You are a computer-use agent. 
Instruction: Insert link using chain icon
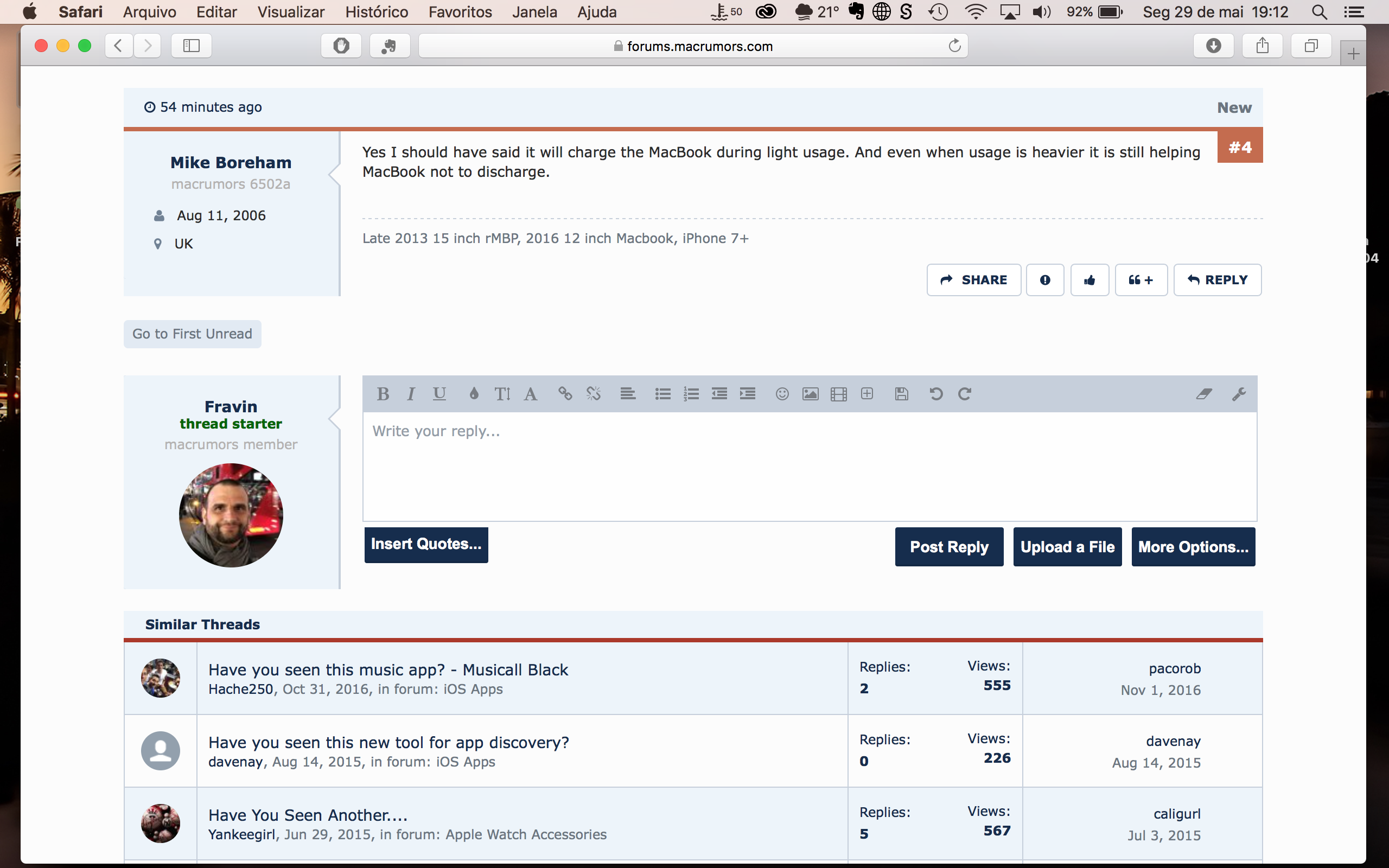pyautogui.click(x=565, y=394)
